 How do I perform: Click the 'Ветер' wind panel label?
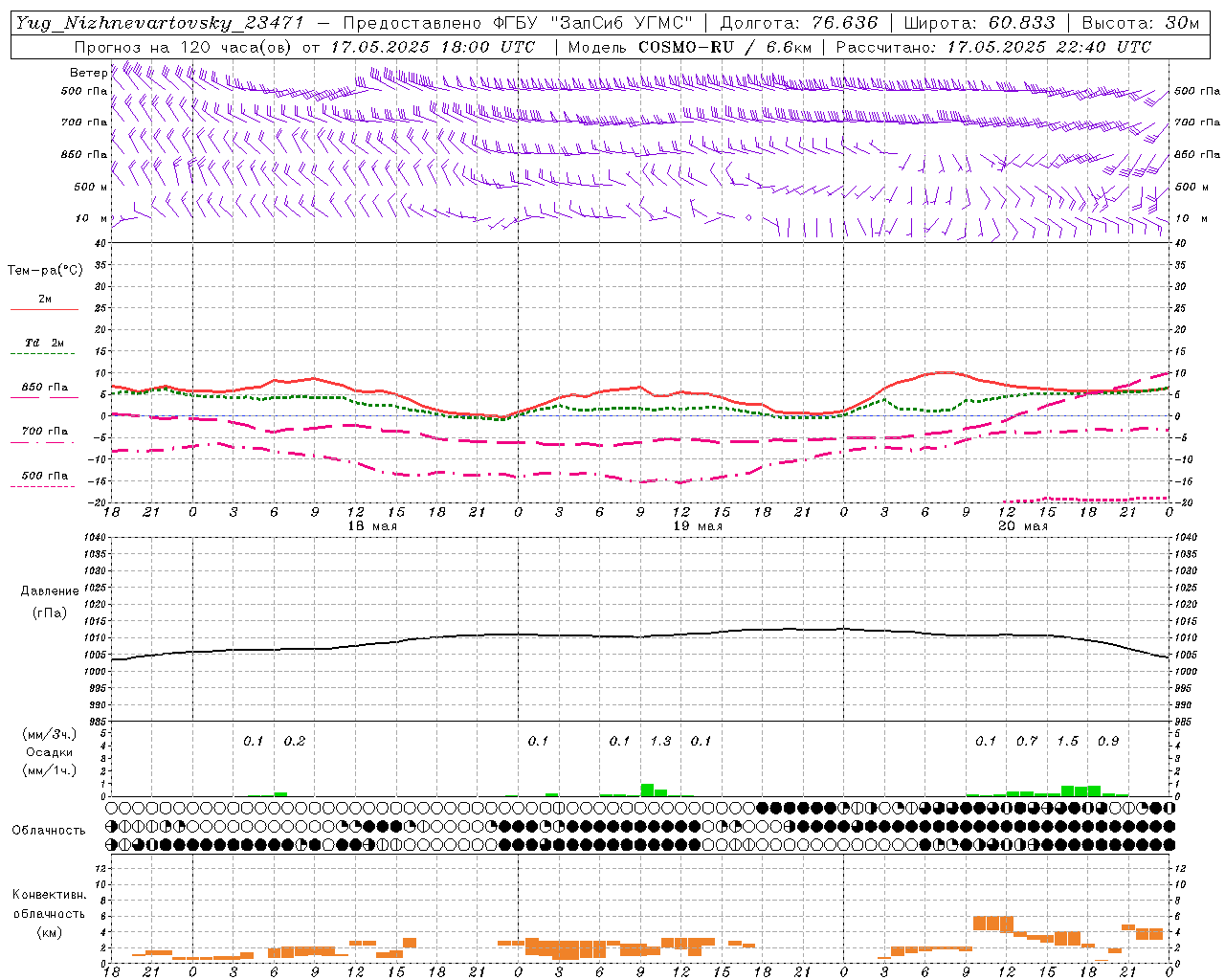click(x=89, y=73)
